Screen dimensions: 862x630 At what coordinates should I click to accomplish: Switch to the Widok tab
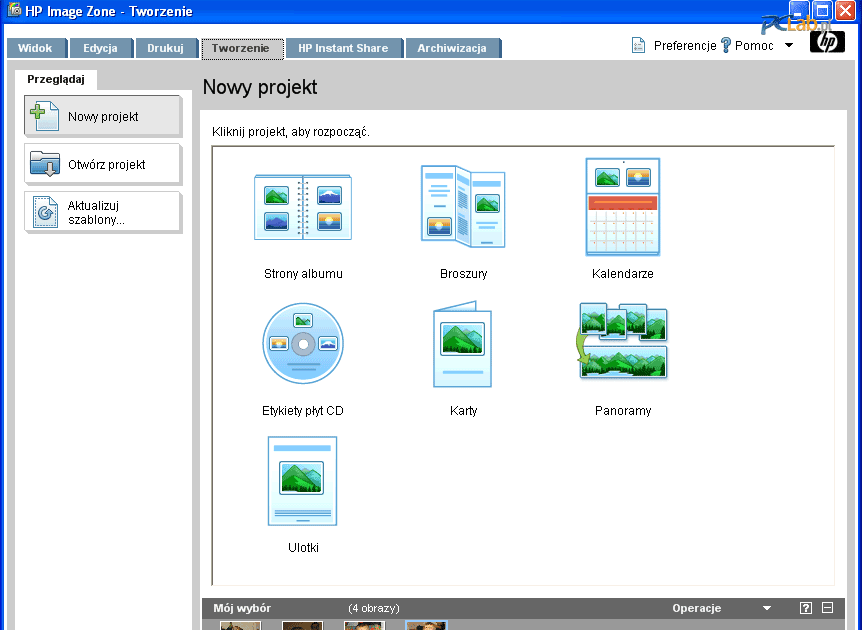click(x=37, y=48)
